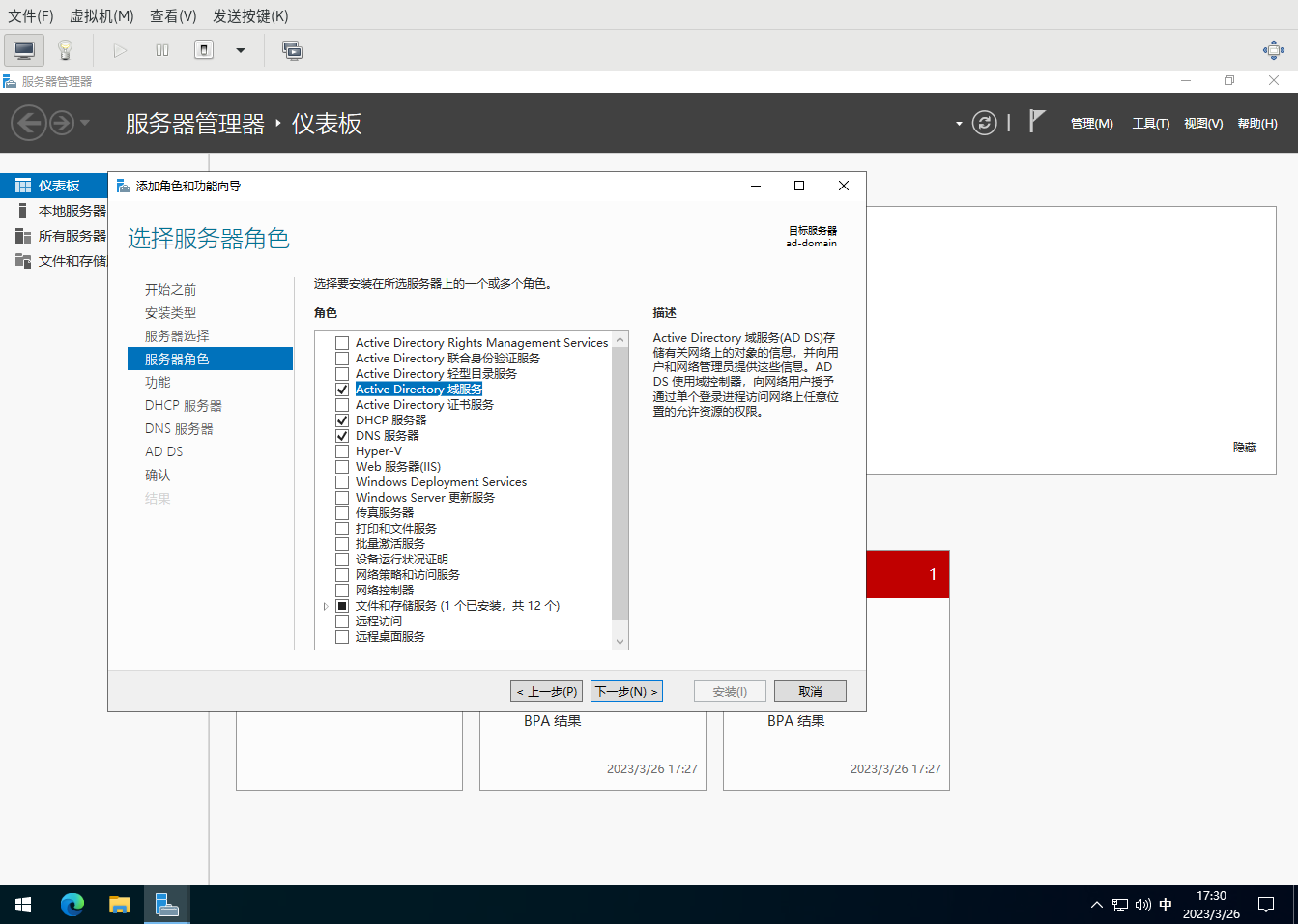Image resolution: width=1298 pixels, height=924 pixels.
Task: Click the shutdown icon in VM toolbar
Action: [x=204, y=50]
